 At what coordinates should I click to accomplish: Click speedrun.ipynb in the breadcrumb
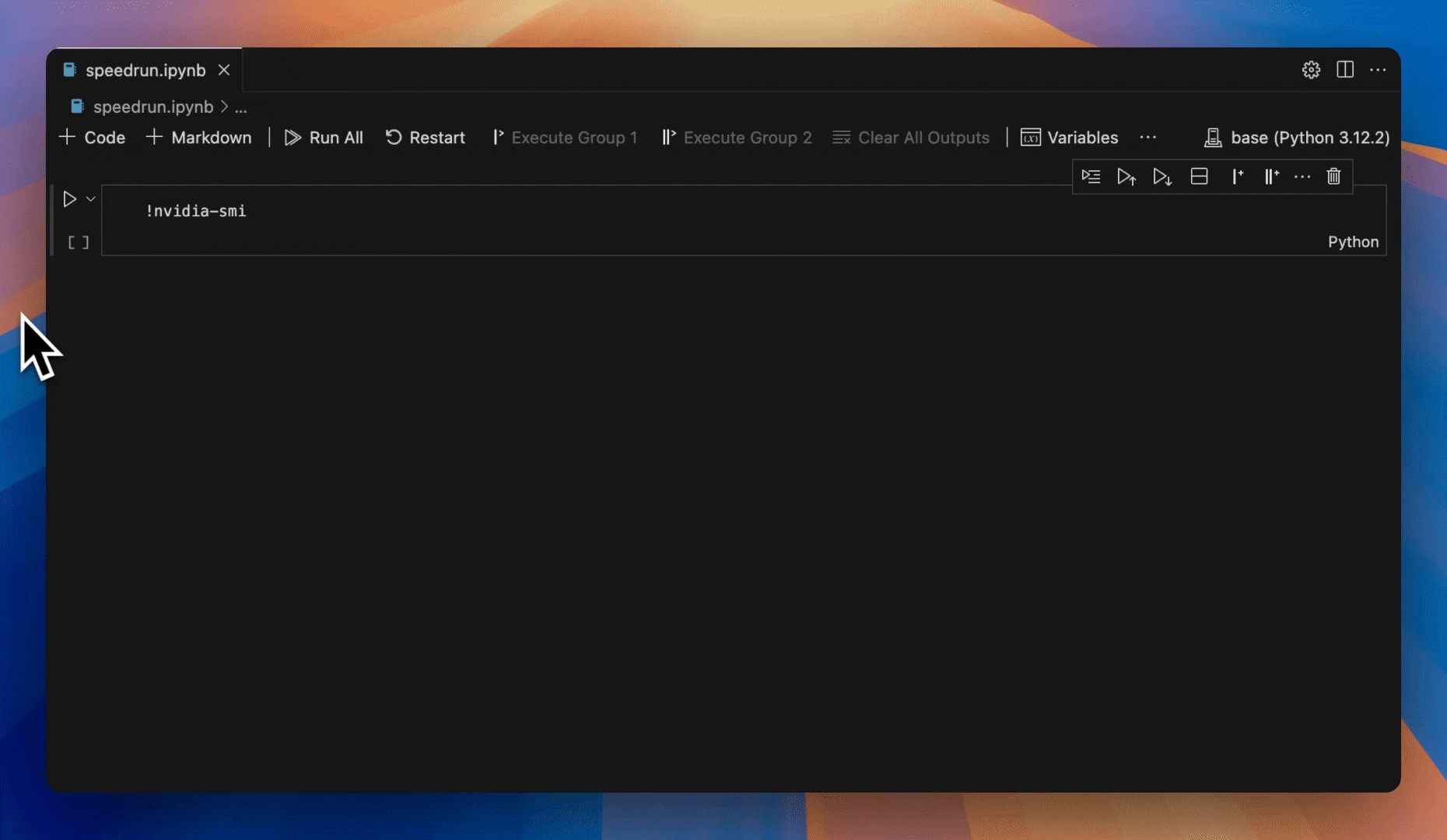[153, 107]
